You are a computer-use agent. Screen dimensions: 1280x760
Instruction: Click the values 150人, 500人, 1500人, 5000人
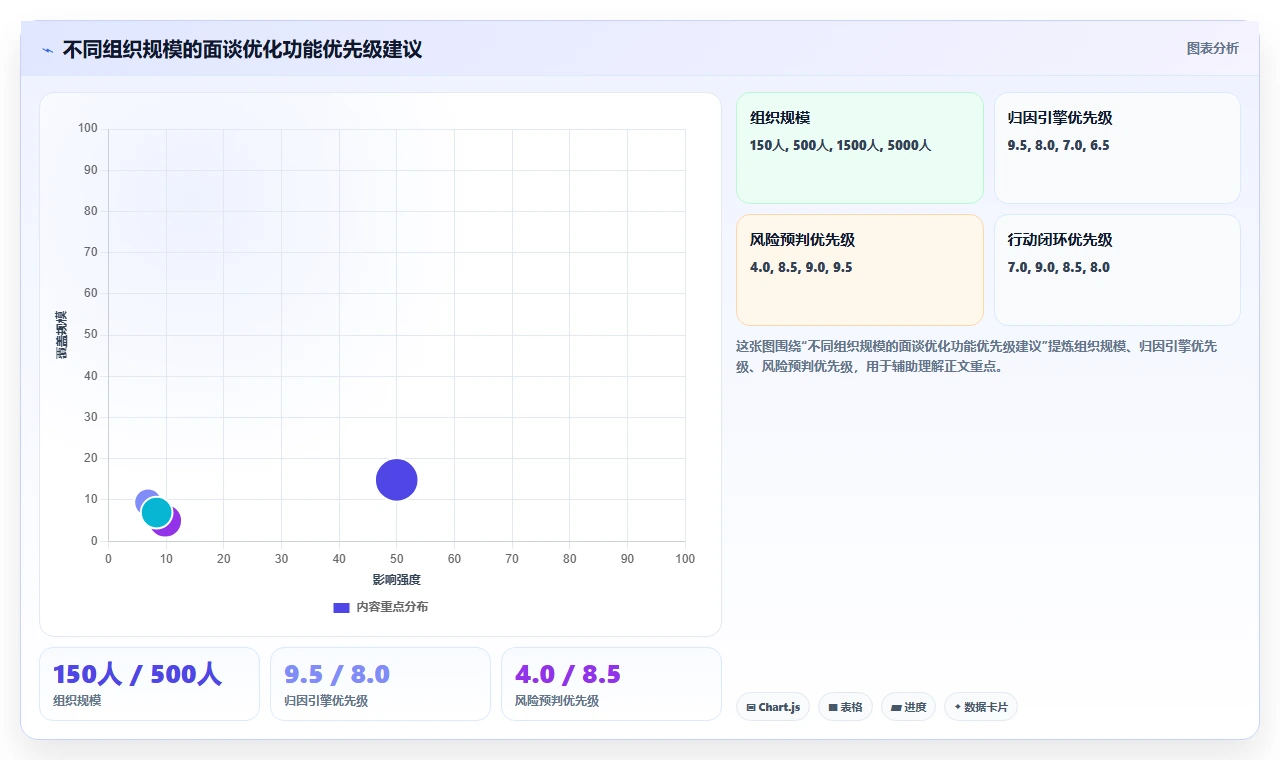[840, 146]
